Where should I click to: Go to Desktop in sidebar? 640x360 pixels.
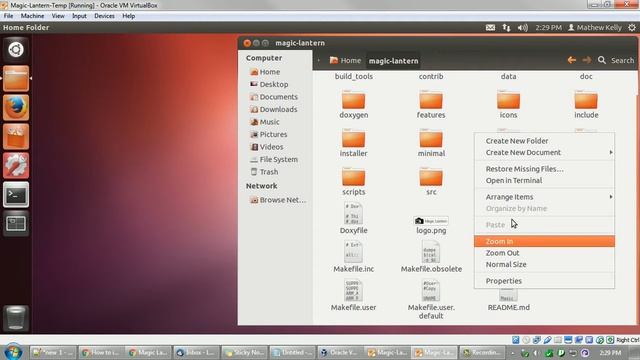coord(269,84)
